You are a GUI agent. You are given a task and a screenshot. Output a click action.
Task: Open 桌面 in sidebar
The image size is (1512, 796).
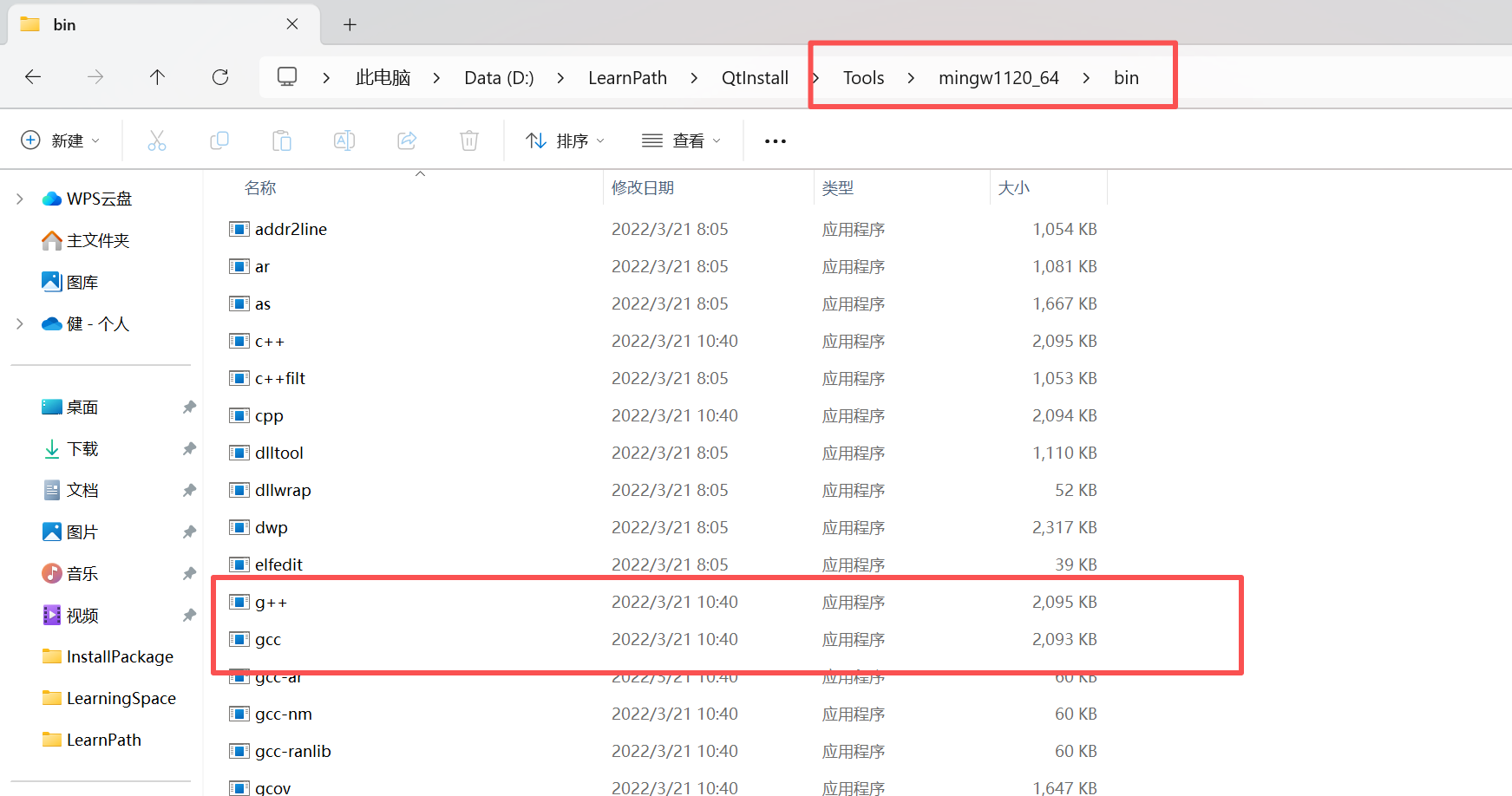click(x=69, y=407)
